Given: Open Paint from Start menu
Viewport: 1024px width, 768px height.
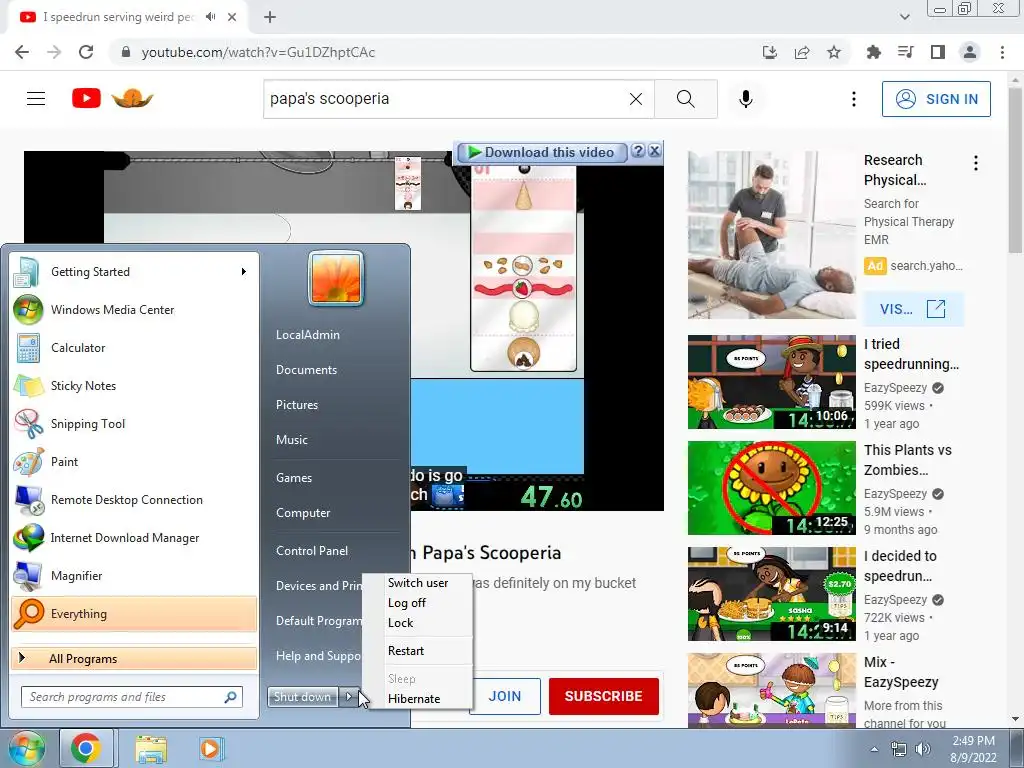Looking at the screenshot, I should (x=134, y=462).
